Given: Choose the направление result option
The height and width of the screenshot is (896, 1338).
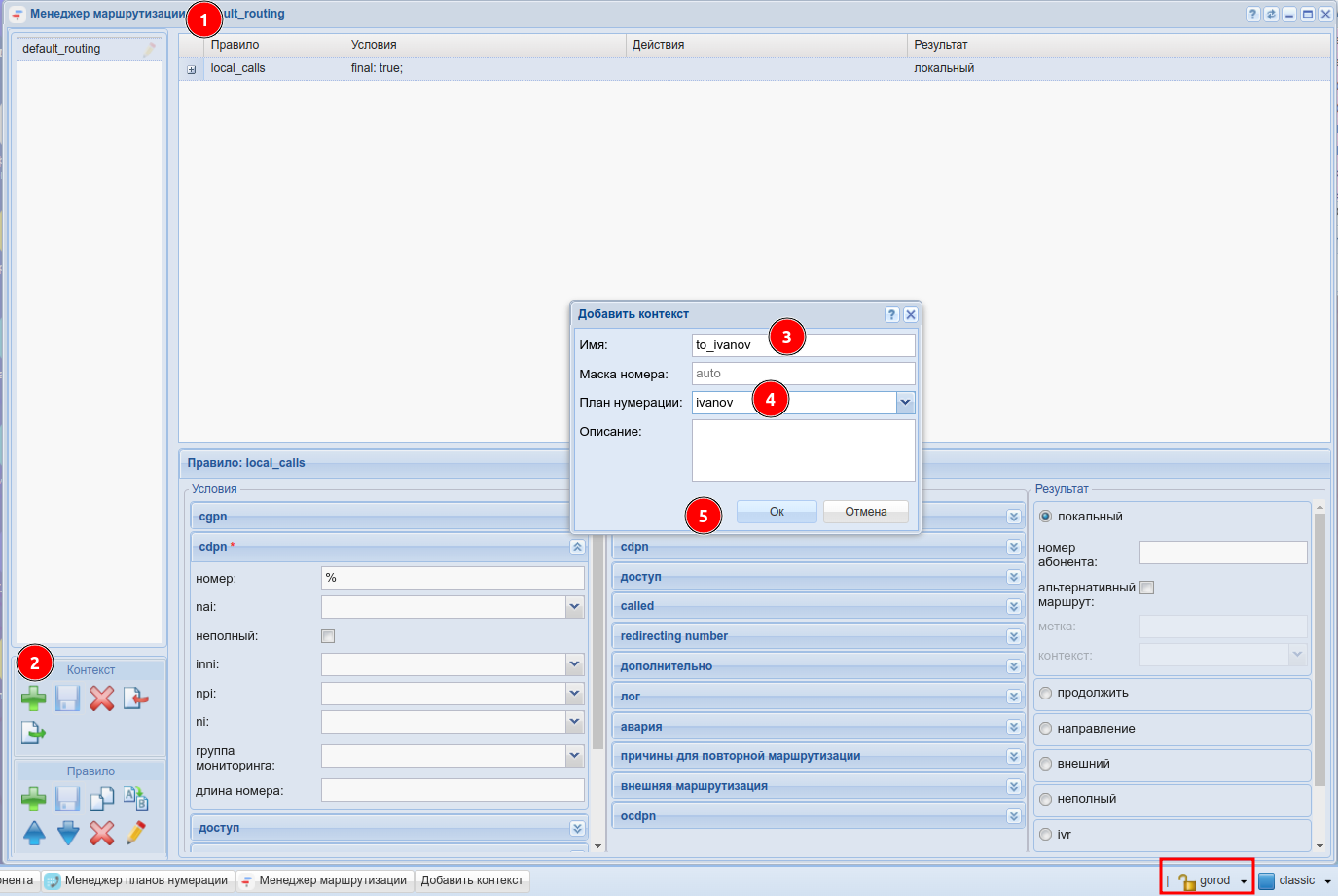Looking at the screenshot, I should pyautogui.click(x=1046, y=729).
